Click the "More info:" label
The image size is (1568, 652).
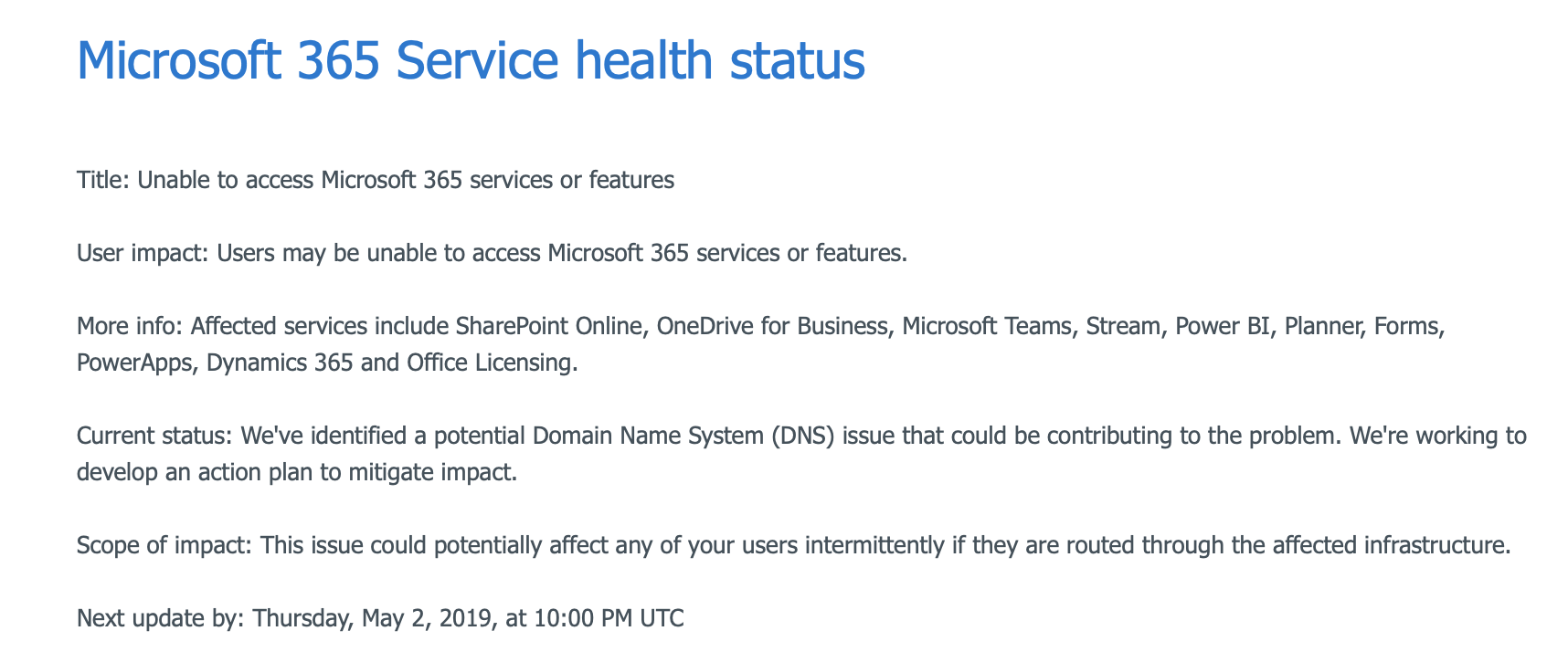point(131,326)
